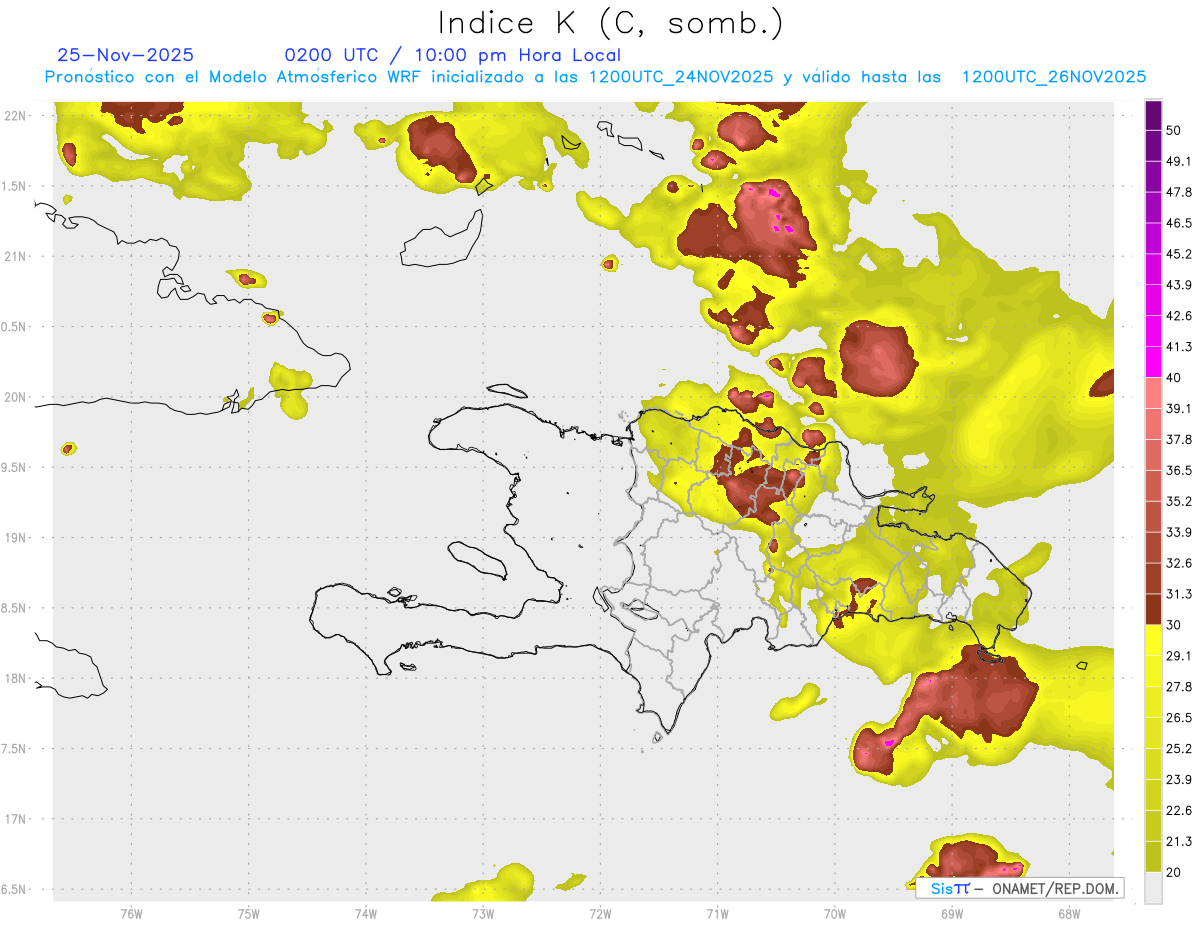
Task: Click the colorbar value "29.1"
Action: (1179, 656)
